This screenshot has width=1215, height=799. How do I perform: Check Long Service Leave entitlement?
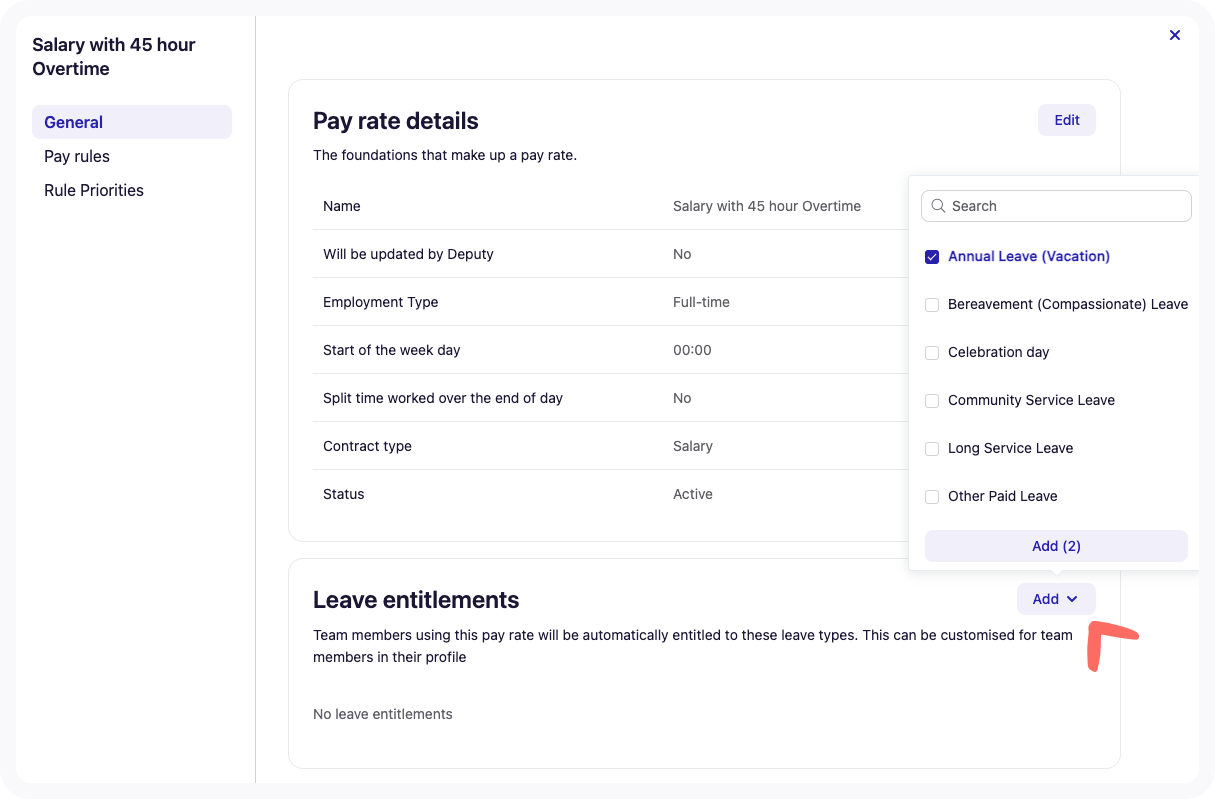[932, 448]
